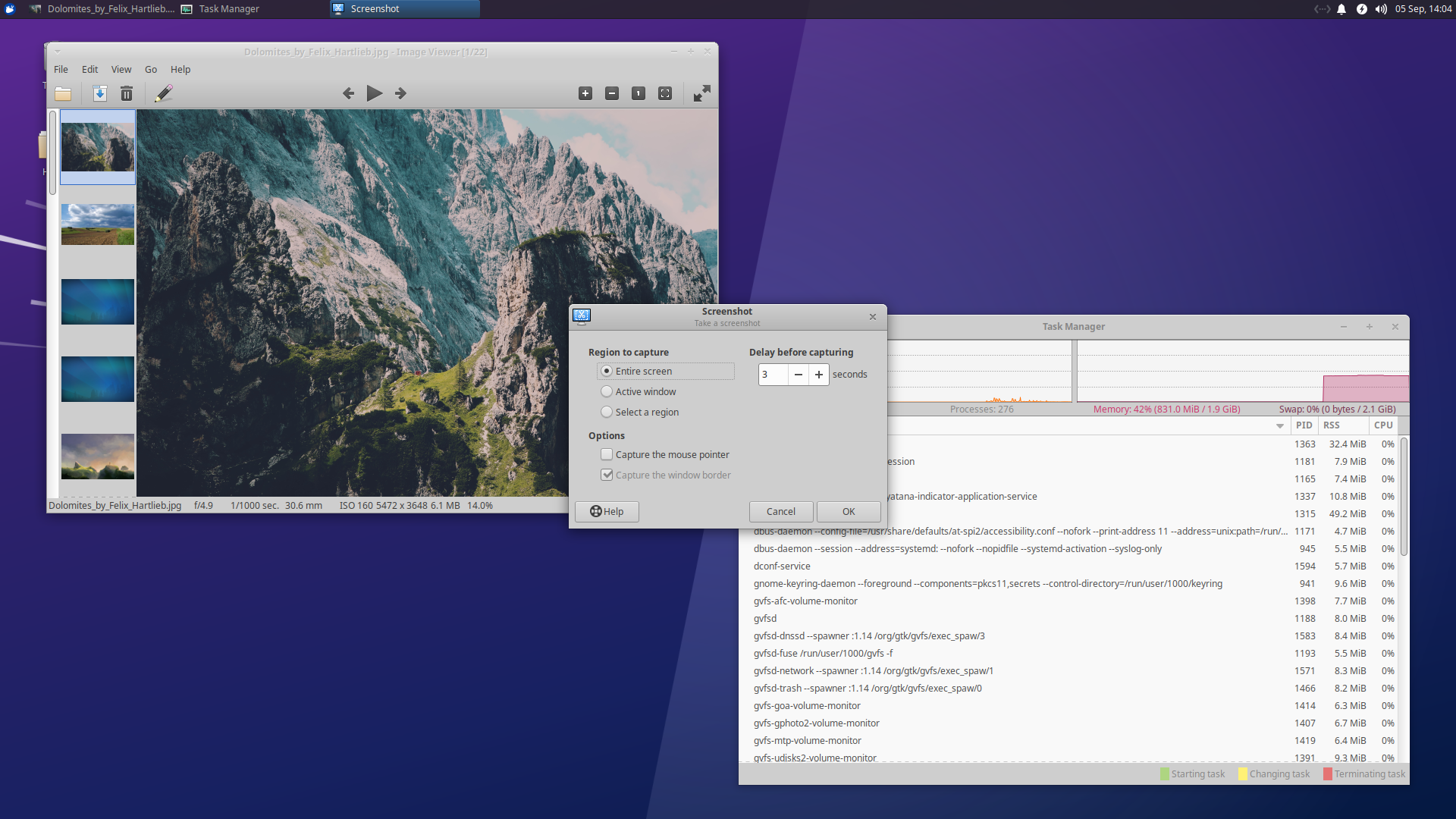Decrease the screenshot delay seconds

(x=798, y=374)
